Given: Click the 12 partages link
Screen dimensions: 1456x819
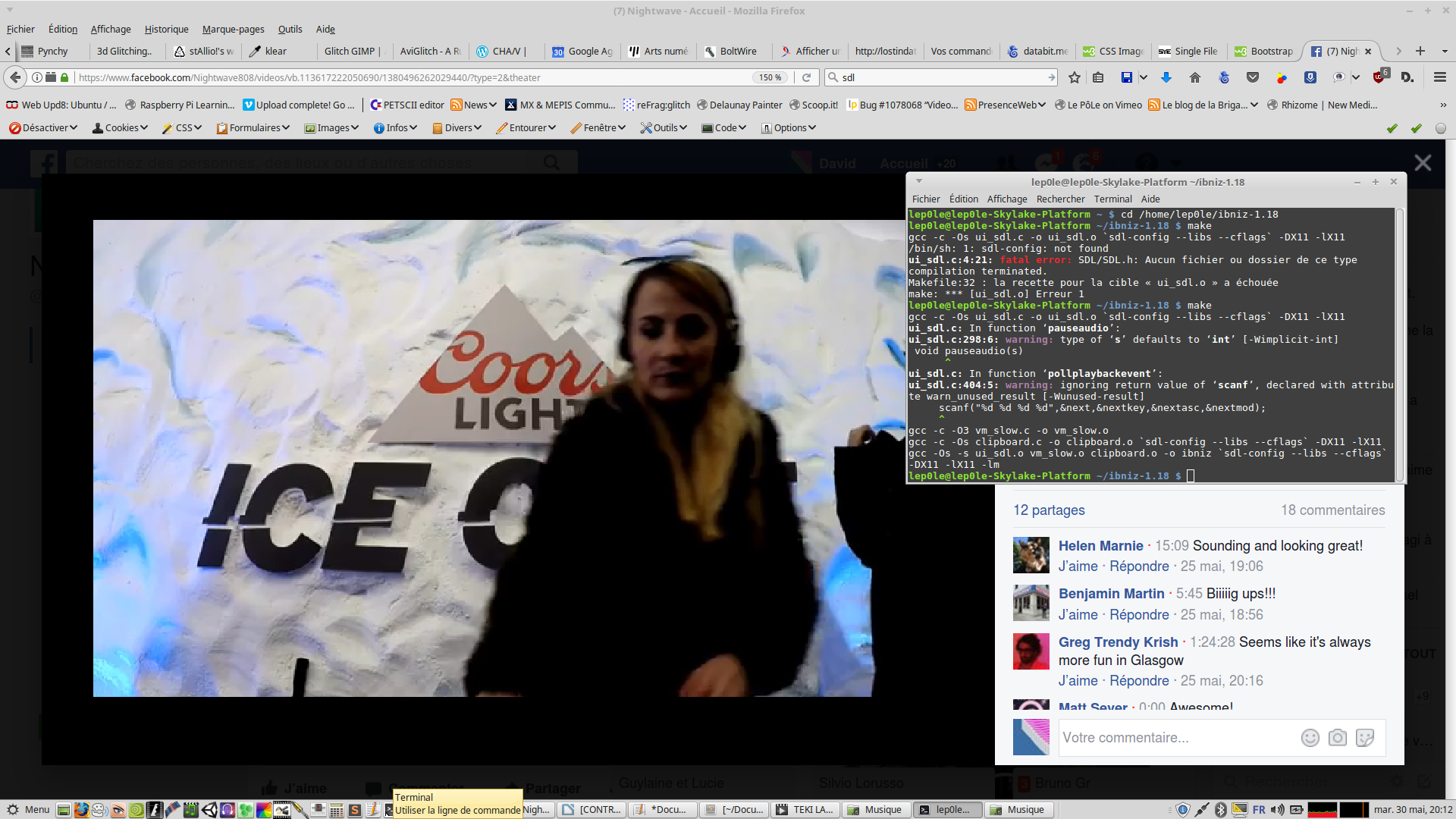Looking at the screenshot, I should [1049, 510].
